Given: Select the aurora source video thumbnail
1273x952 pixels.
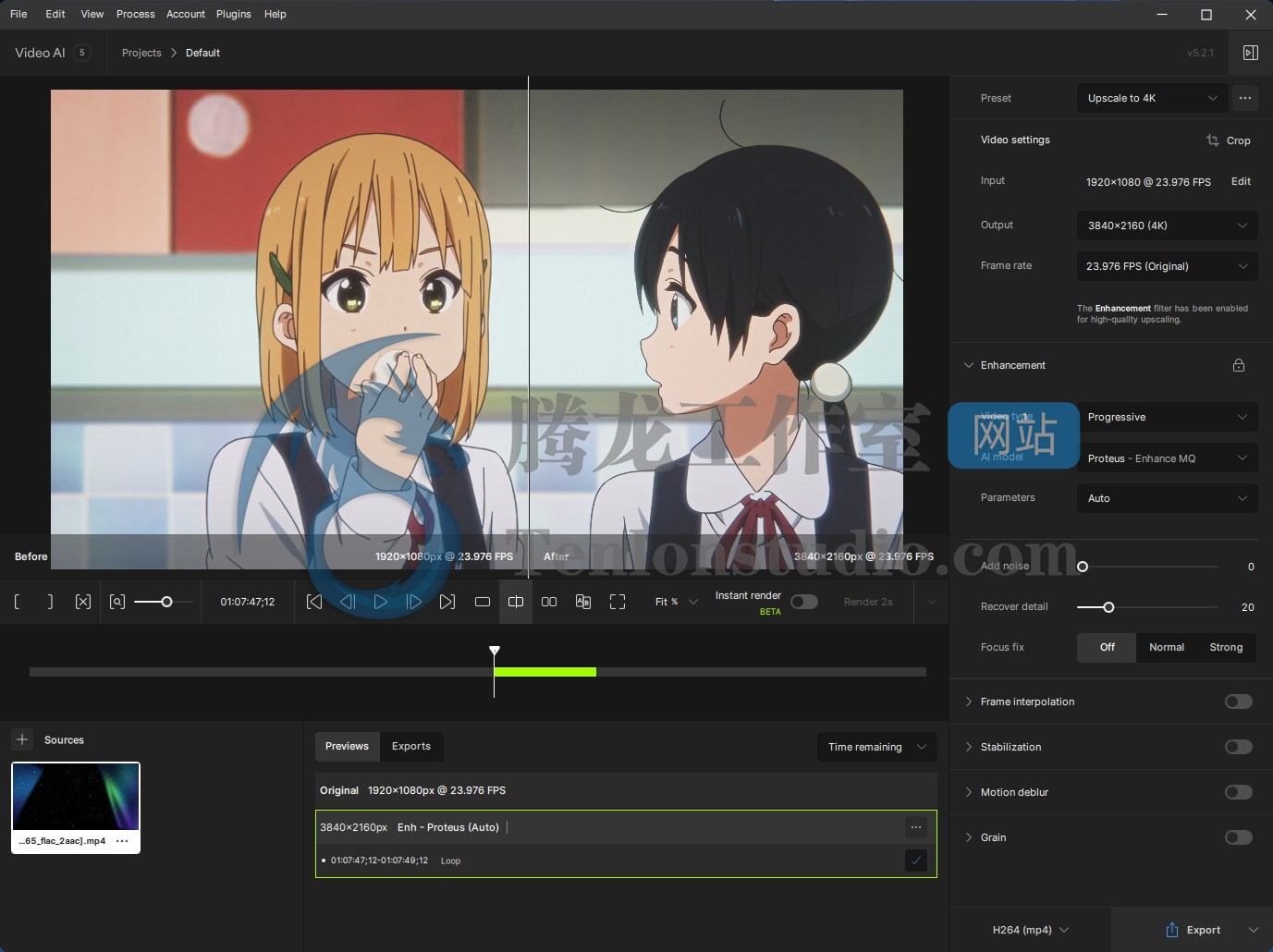Looking at the screenshot, I should [x=76, y=797].
